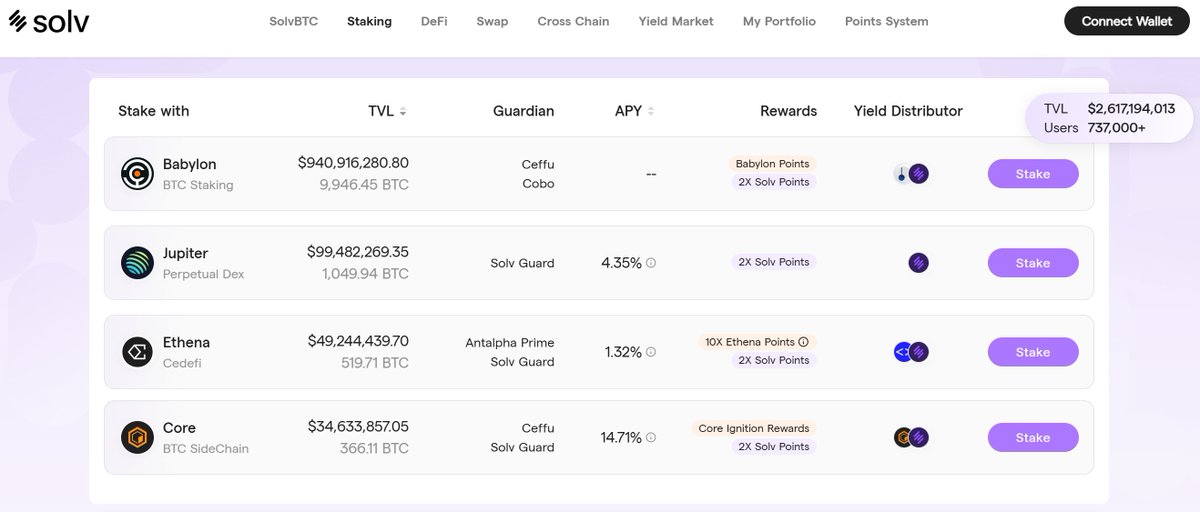Click the Solv yield distributor icon in Jupiter row
Viewport: 1200px width, 512px height.
[919, 263]
